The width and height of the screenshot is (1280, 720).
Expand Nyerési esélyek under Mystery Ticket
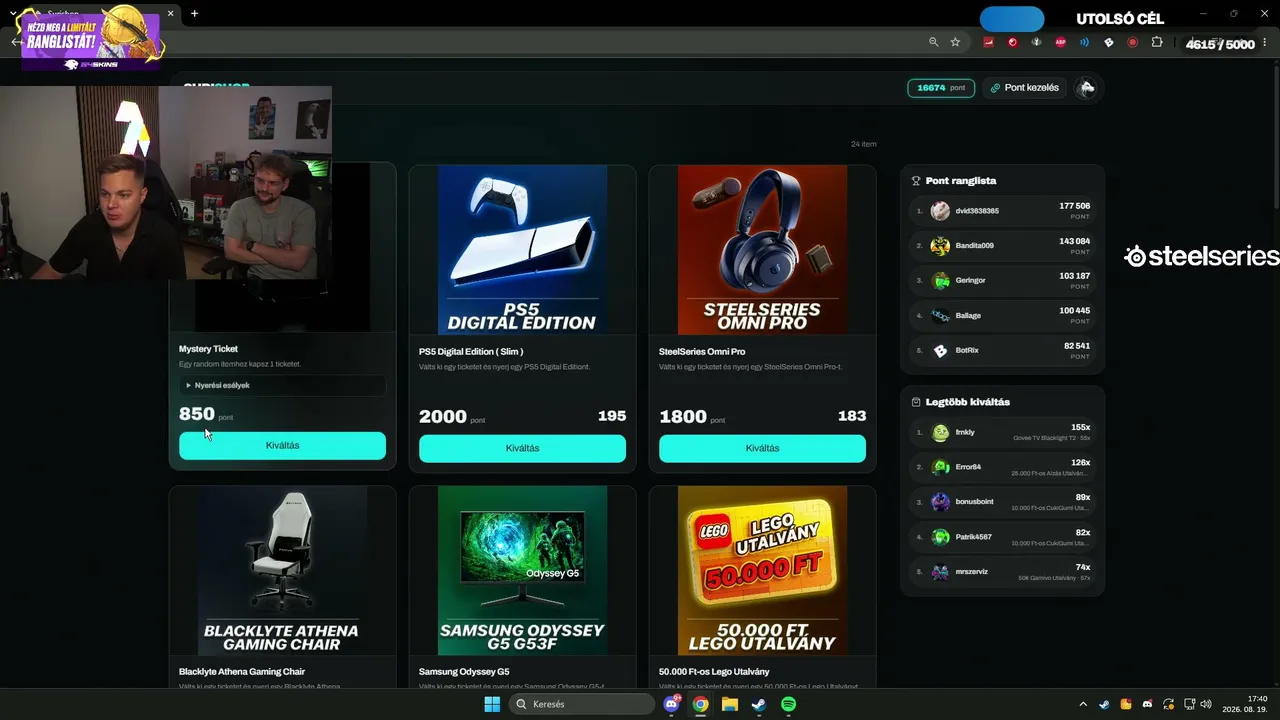point(282,385)
